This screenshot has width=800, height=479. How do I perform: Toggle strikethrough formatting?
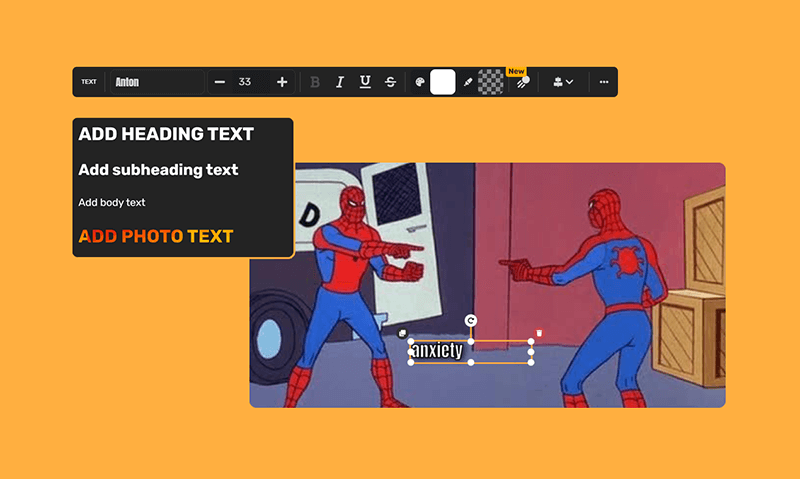click(390, 82)
